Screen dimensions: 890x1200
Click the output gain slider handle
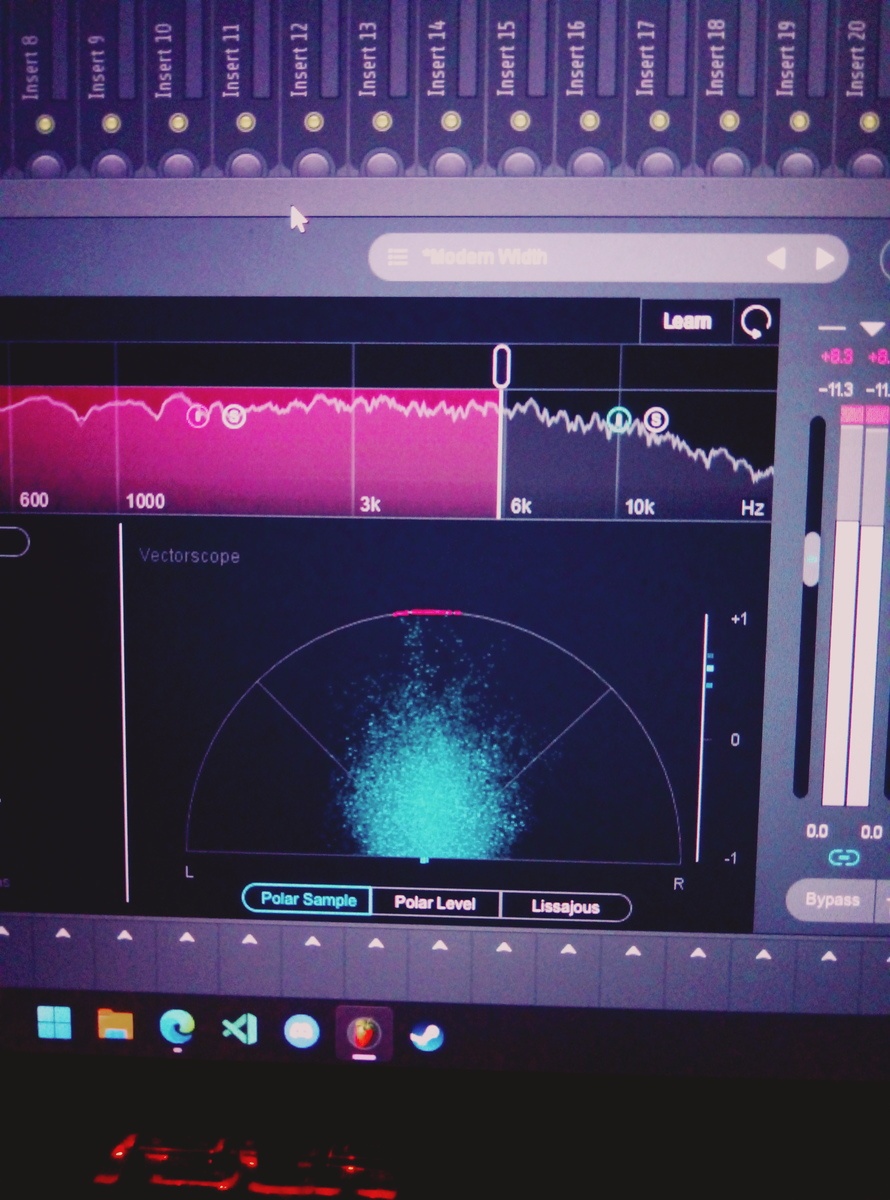812,558
